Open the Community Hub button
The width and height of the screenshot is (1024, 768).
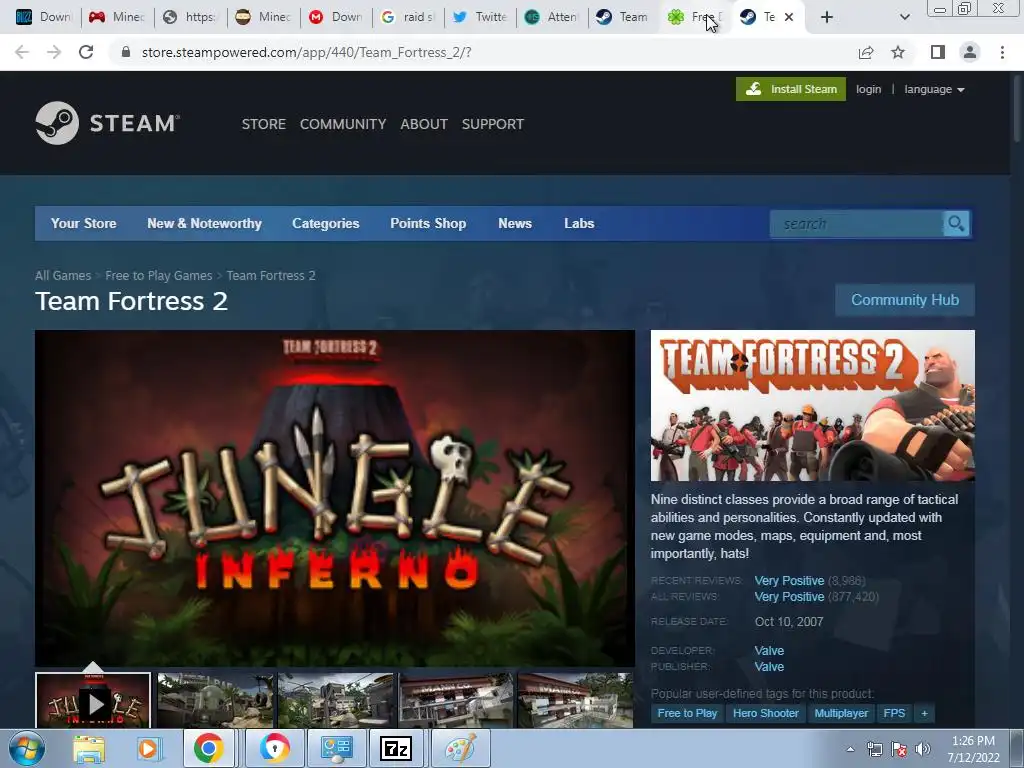click(x=905, y=300)
